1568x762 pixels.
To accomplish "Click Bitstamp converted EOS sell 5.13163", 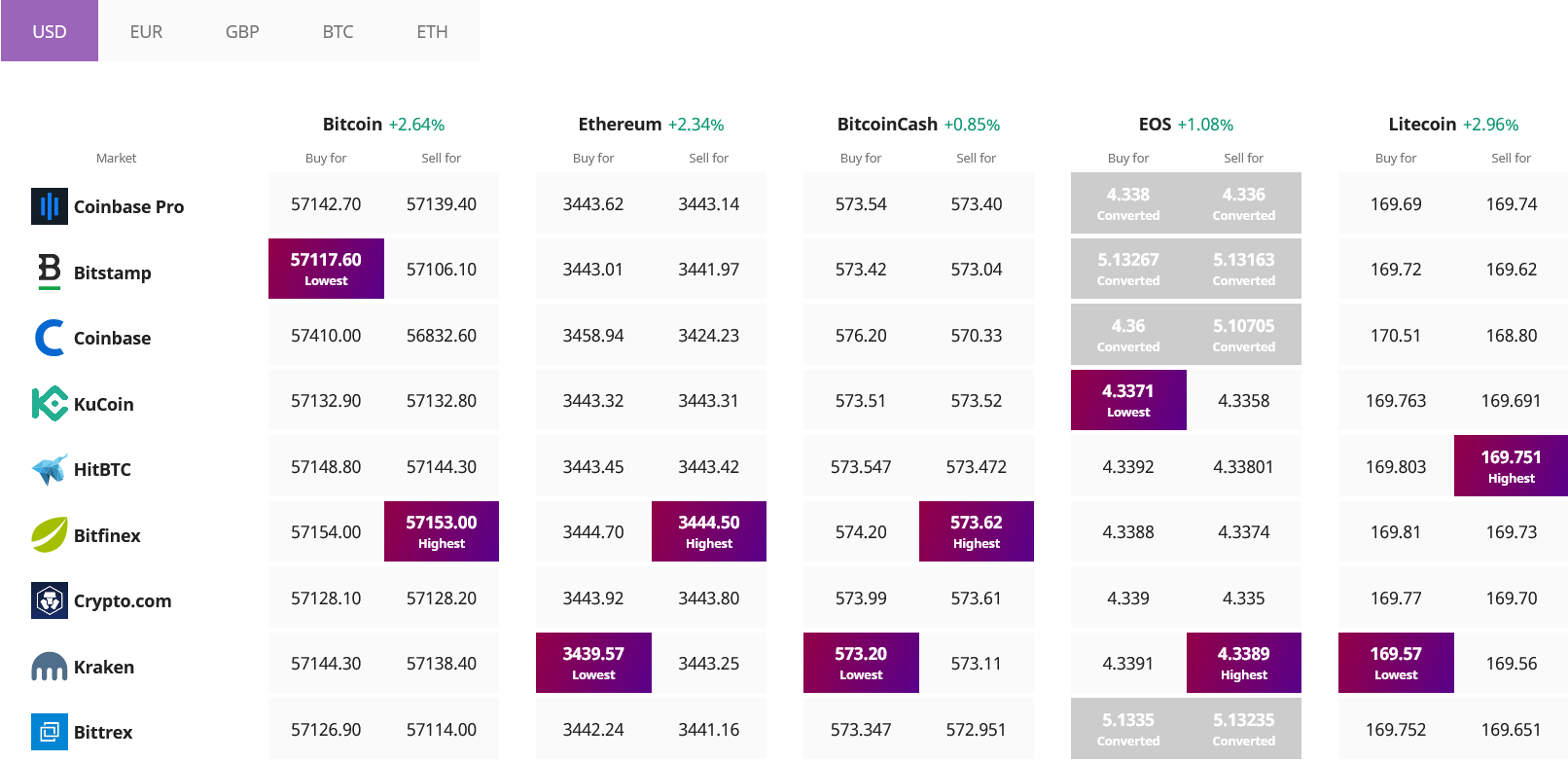I will coord(1244,269).
